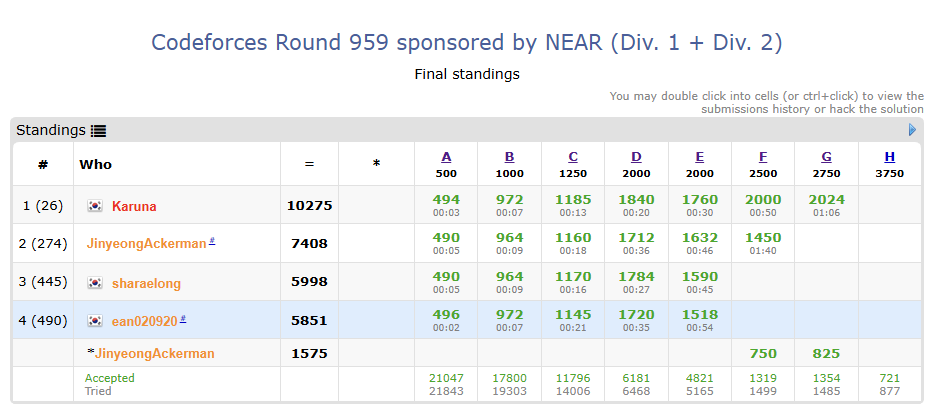Click the rank cell 1 (26)
The image size is (934, 410).
tap(43, 206)
